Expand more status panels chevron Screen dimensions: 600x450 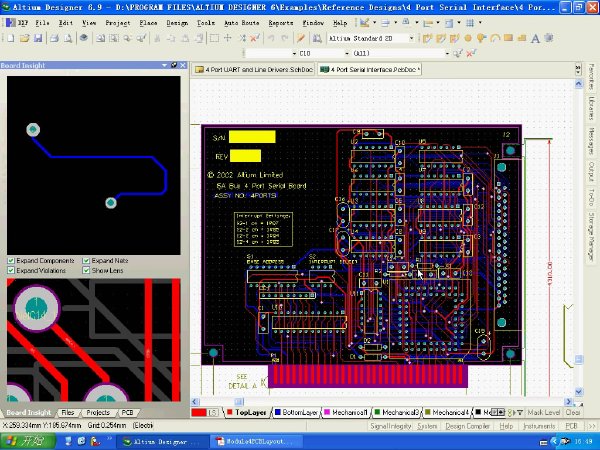click(592, 426)
